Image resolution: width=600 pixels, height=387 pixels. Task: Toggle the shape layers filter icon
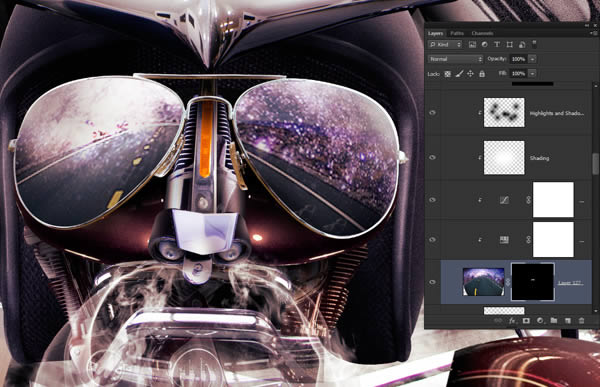click(x=509, y=45)
